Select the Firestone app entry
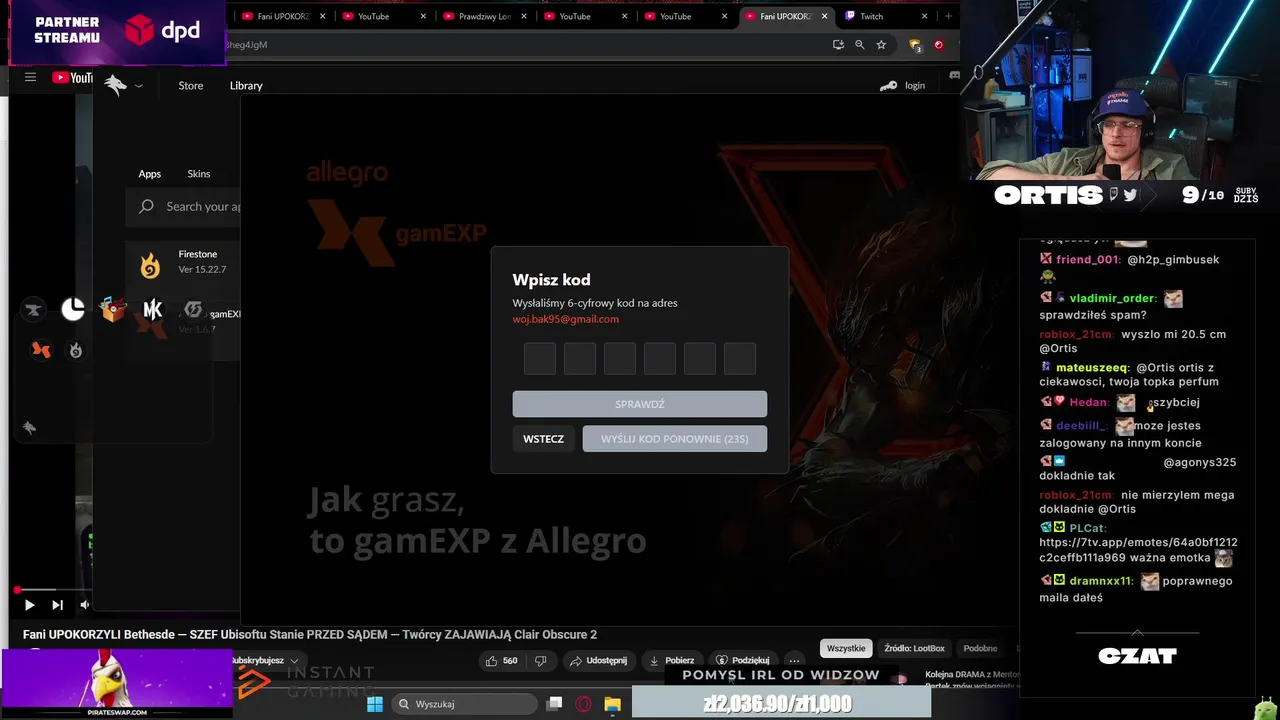This screenshot has height=720, width=1280. tap(183, 262)
